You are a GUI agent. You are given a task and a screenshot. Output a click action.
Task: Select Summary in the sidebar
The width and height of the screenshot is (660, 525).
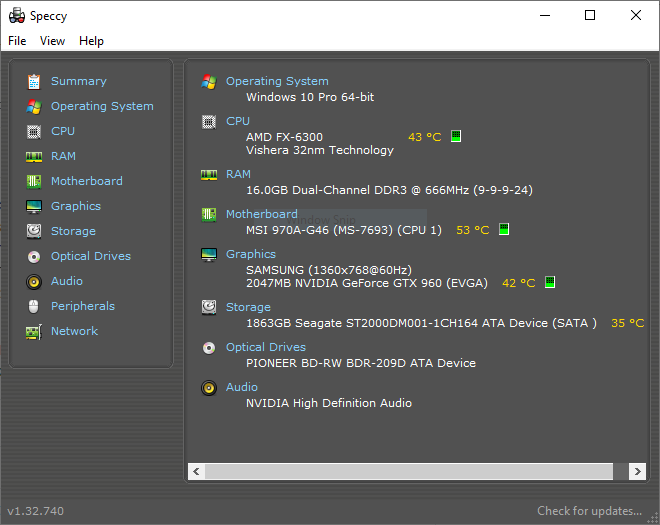click(79, 81)
